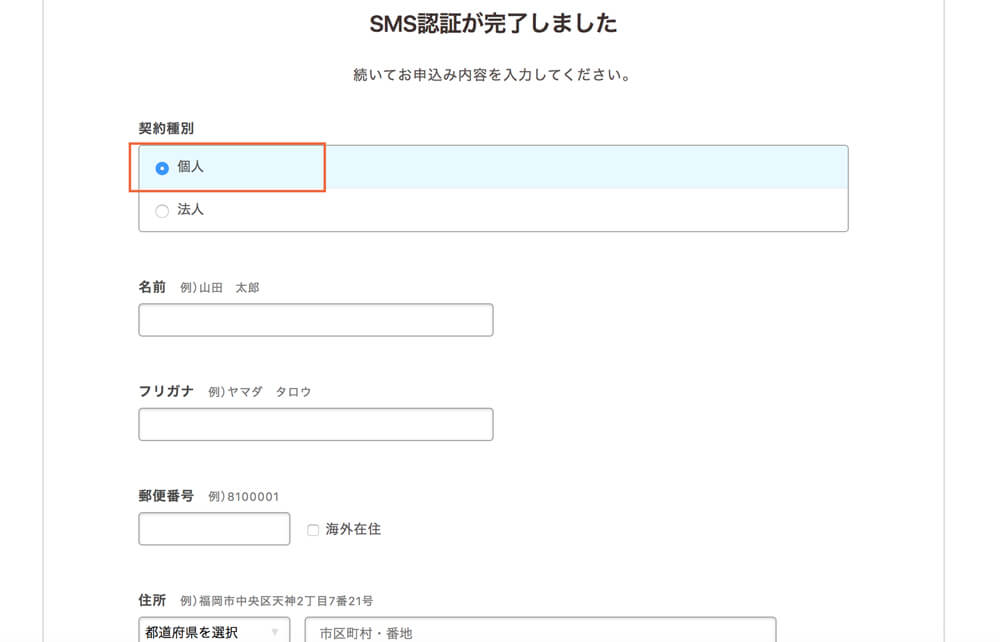
Task: Click the 例)ヤマダ タロウ hint text
Action: click(x=260, y=392)
